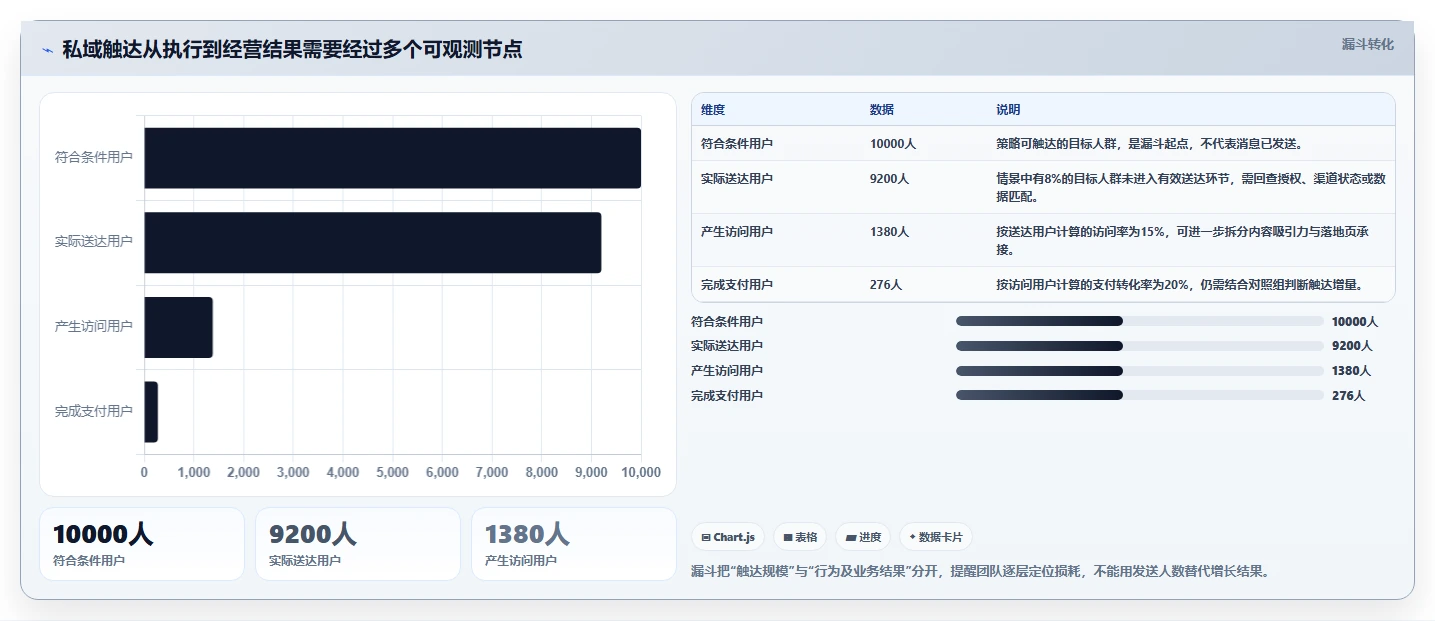Select the Chart.js chip

(728, 537)
